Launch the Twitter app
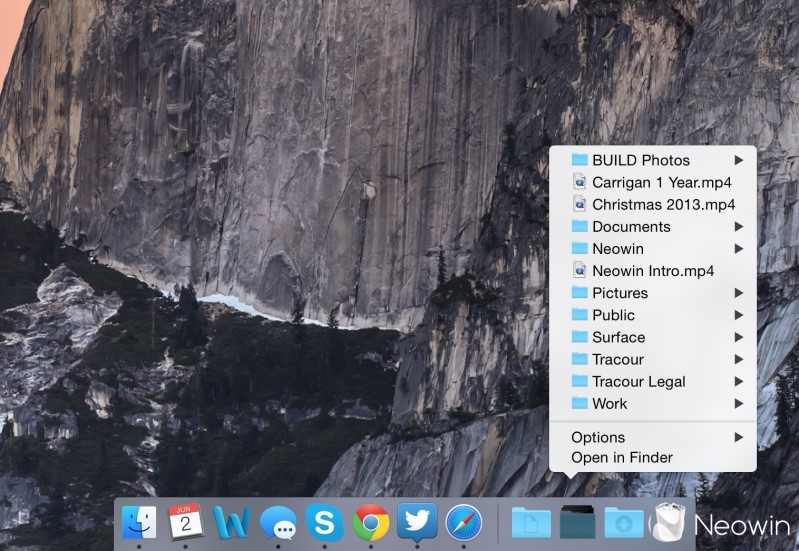799x551 pixels. [416, 521]
